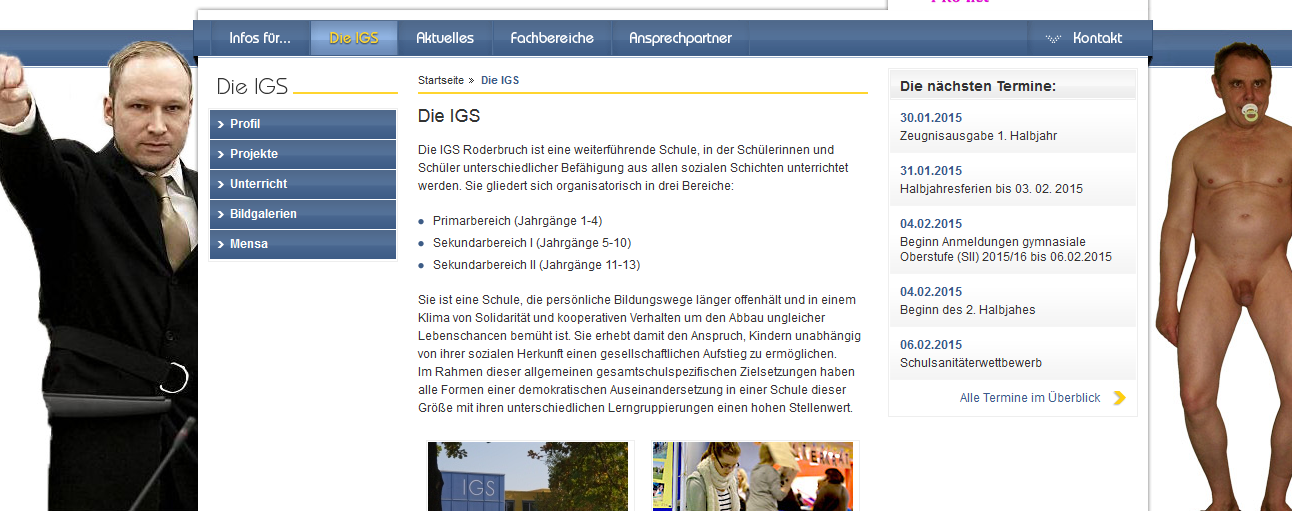Click the Startseite breadcrumb link

(x=441, y=80)
